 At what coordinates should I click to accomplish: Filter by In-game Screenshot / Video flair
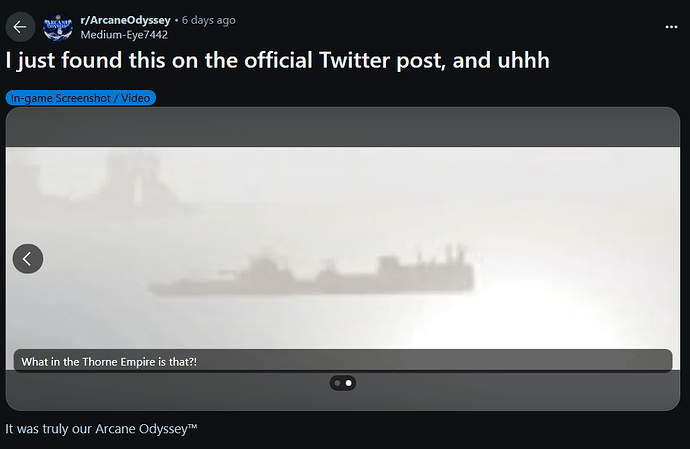pos(81,98)
